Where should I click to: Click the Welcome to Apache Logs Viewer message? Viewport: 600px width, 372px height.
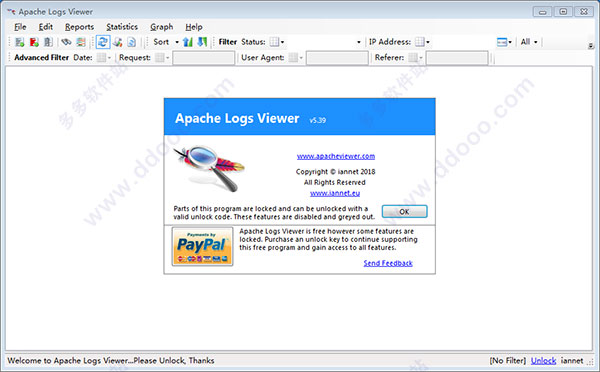[x=111, y=361]
